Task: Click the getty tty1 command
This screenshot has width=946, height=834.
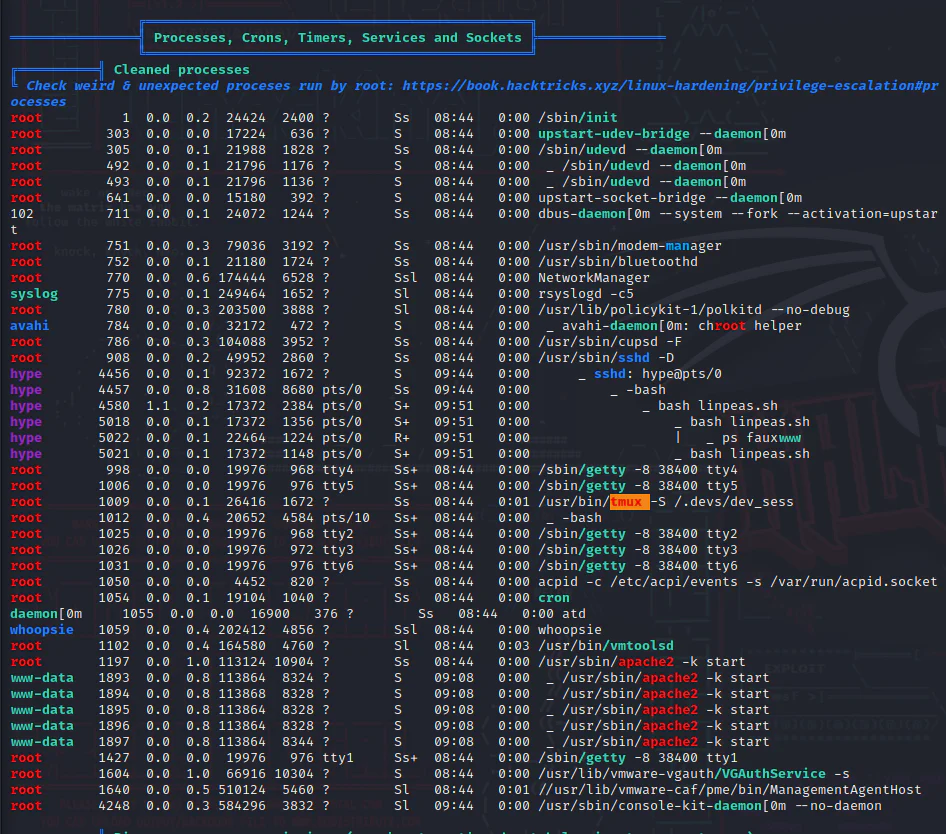Action: (x=638, y=758)
